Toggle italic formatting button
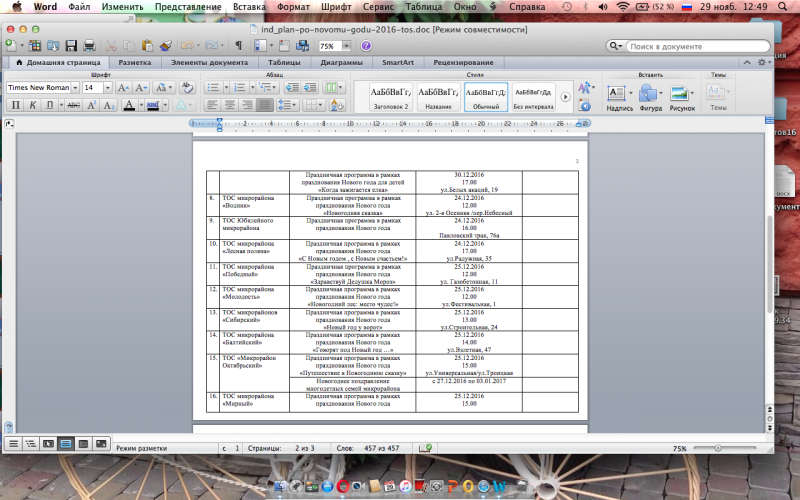 (x=32, y=105)
